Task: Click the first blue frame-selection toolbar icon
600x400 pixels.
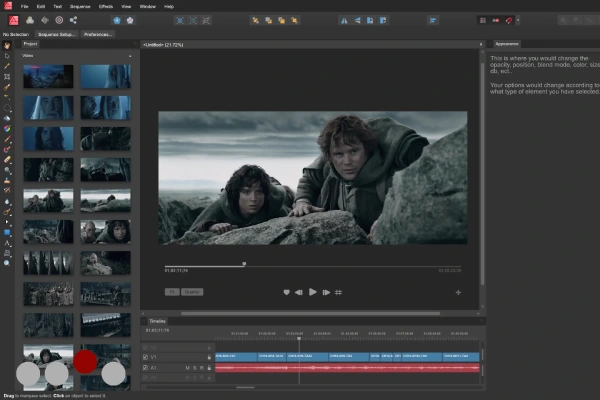Action: coord(180,21)
